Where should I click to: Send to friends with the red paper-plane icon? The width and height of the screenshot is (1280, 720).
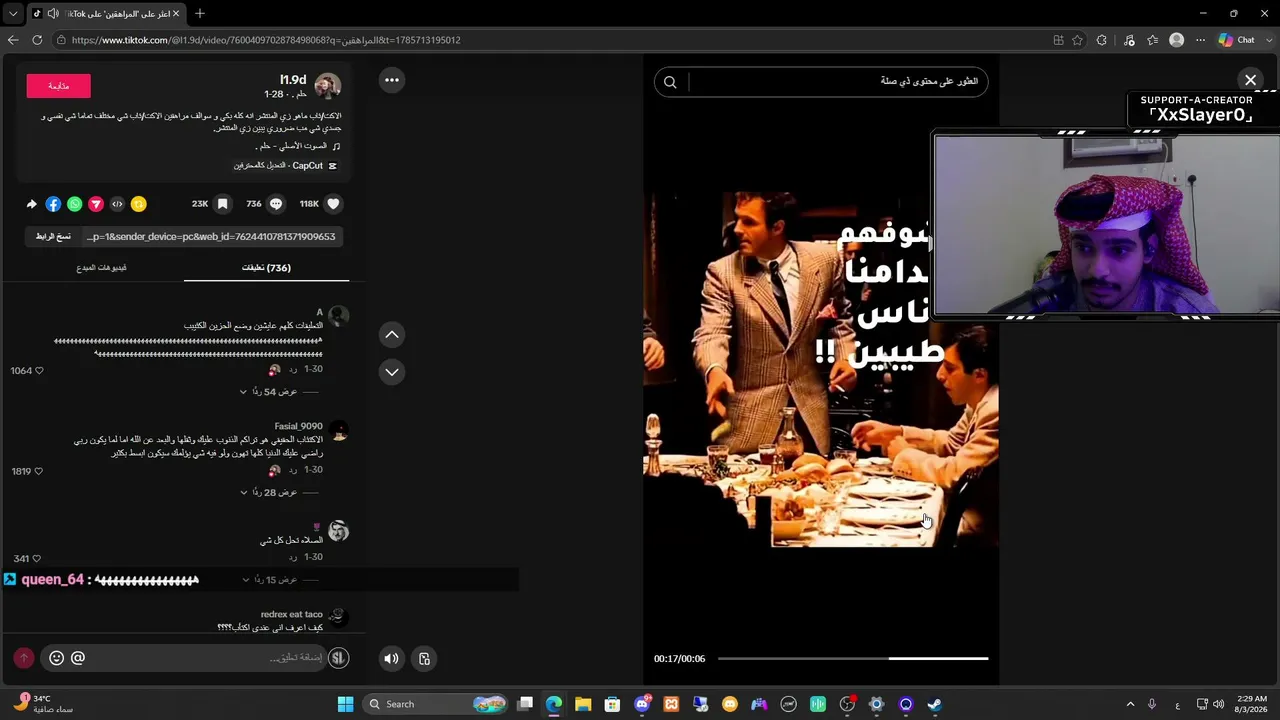click(x=96, y=204)
